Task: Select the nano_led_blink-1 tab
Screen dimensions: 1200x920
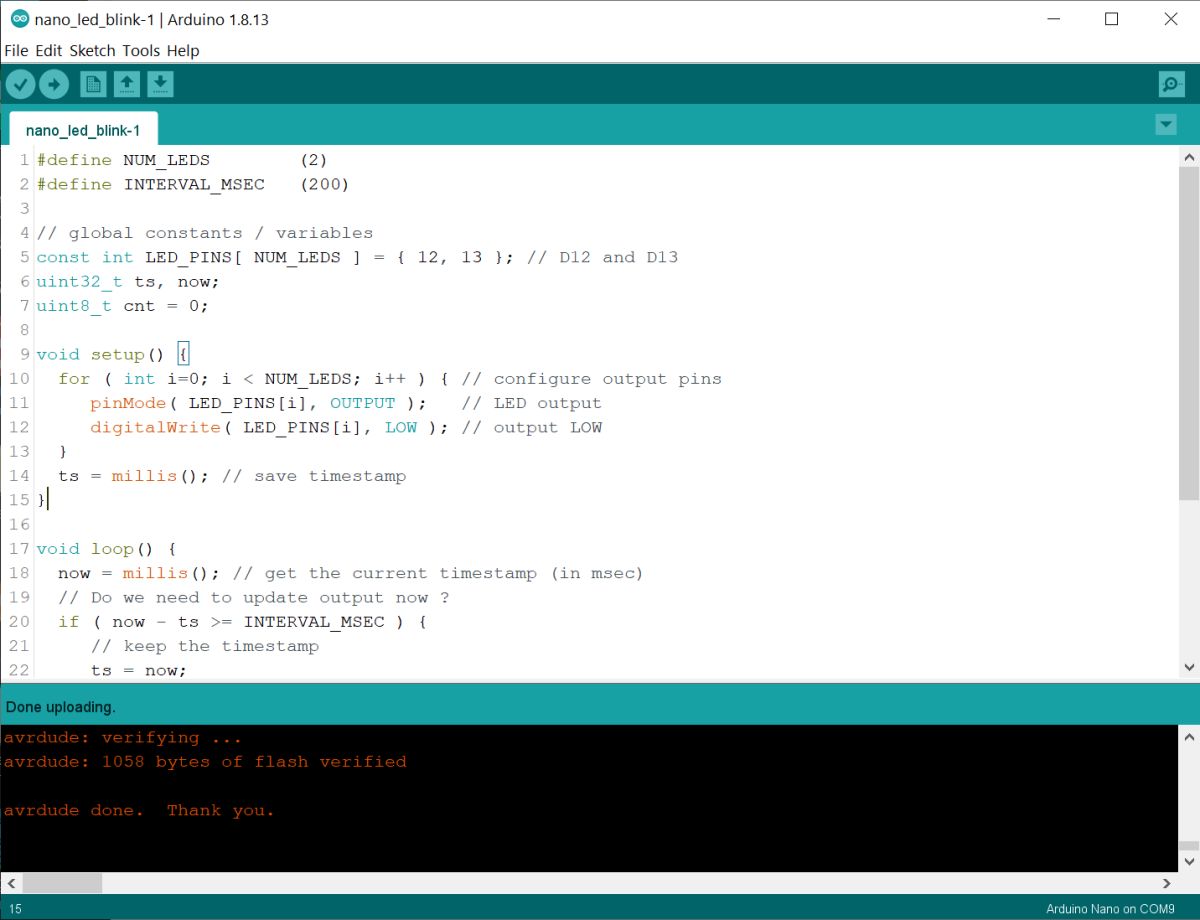Action: point(83,130)
